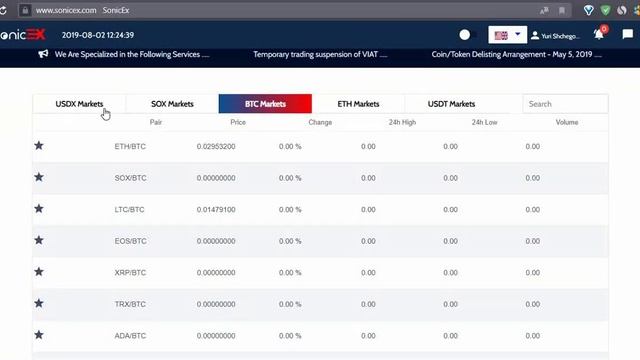
Task: Switch to the SOX Markets tab
Action: click(x=172, y=104)
